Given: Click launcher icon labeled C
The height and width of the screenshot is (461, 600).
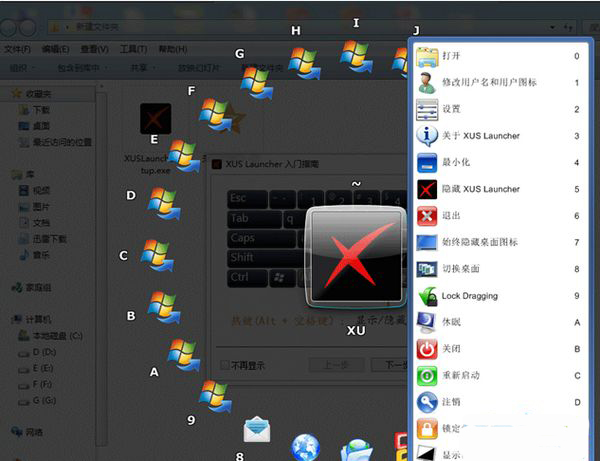Looking at the screenshot, I should pyautogui.click(x=157, y=255).
